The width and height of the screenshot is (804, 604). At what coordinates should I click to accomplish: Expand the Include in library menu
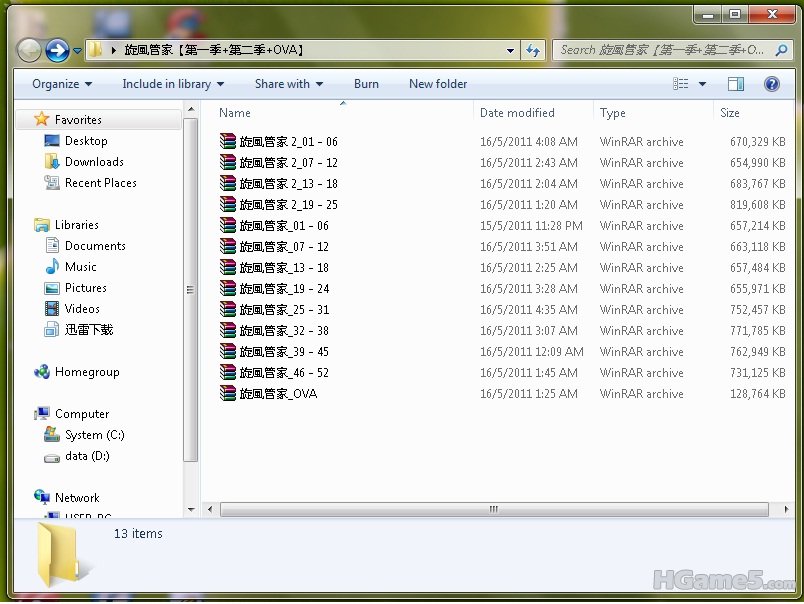pyautogui.click(x=173, y=84)
